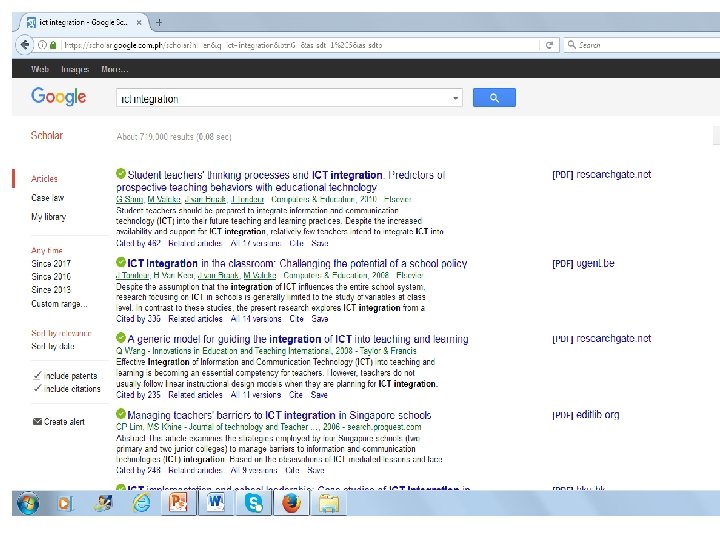The width and height of the screenshot is (720, 540).
Task: Click Cited by 335 under ICT Integration in classroom
Action: pos(138,319)
